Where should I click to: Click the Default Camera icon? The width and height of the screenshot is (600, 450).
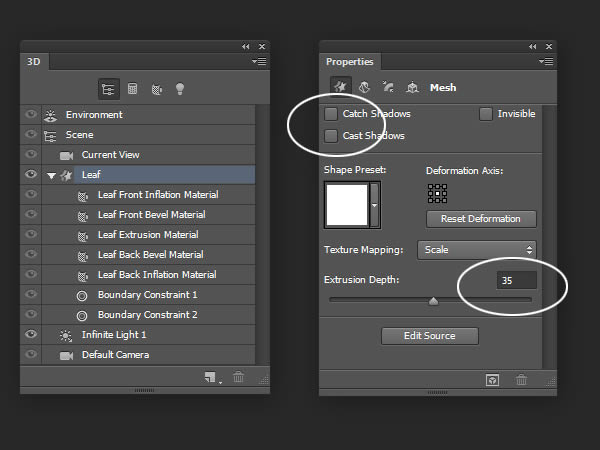[x=67, y=355]
